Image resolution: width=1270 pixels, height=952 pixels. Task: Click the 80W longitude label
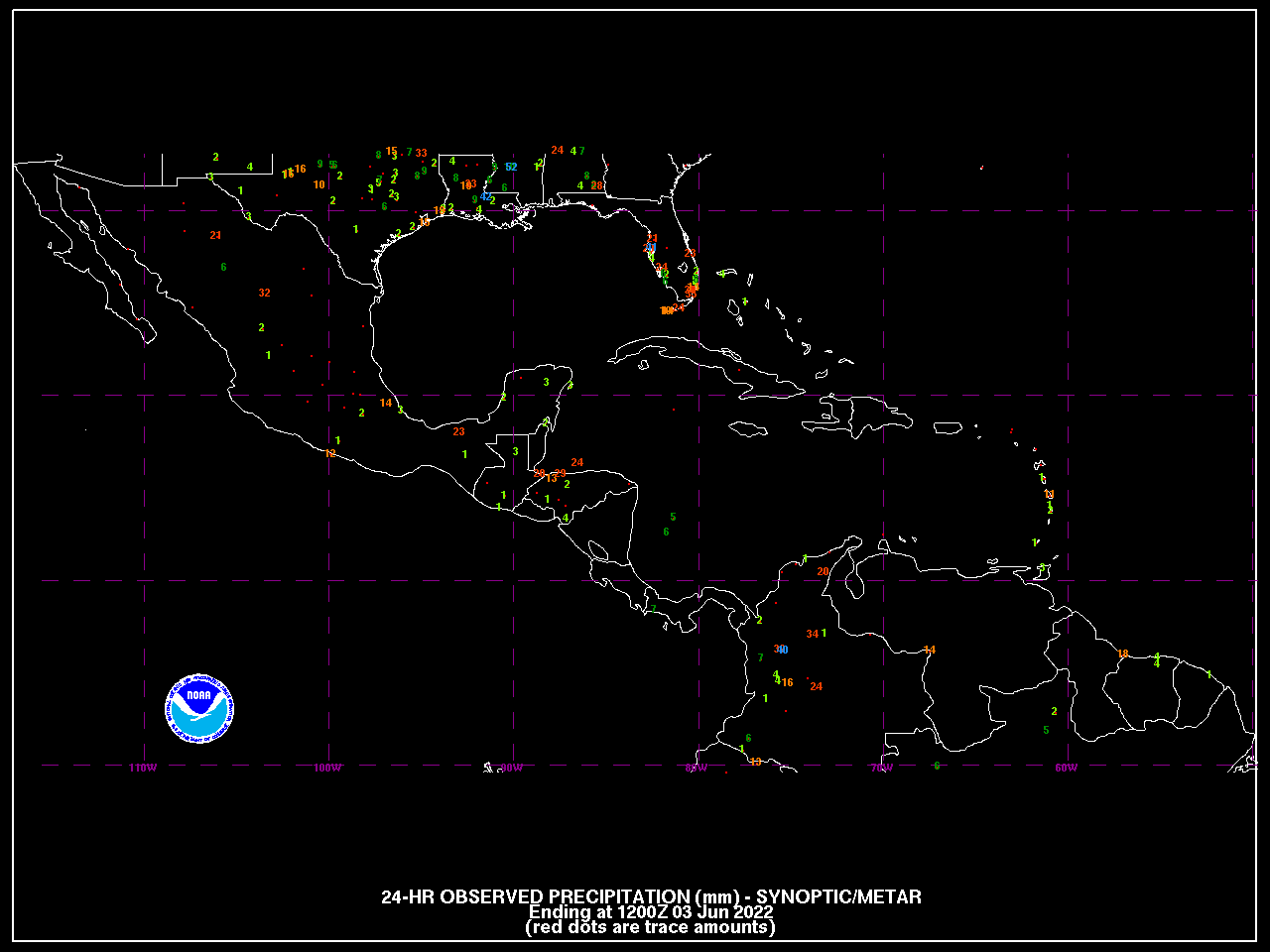[x=697, y=768]
